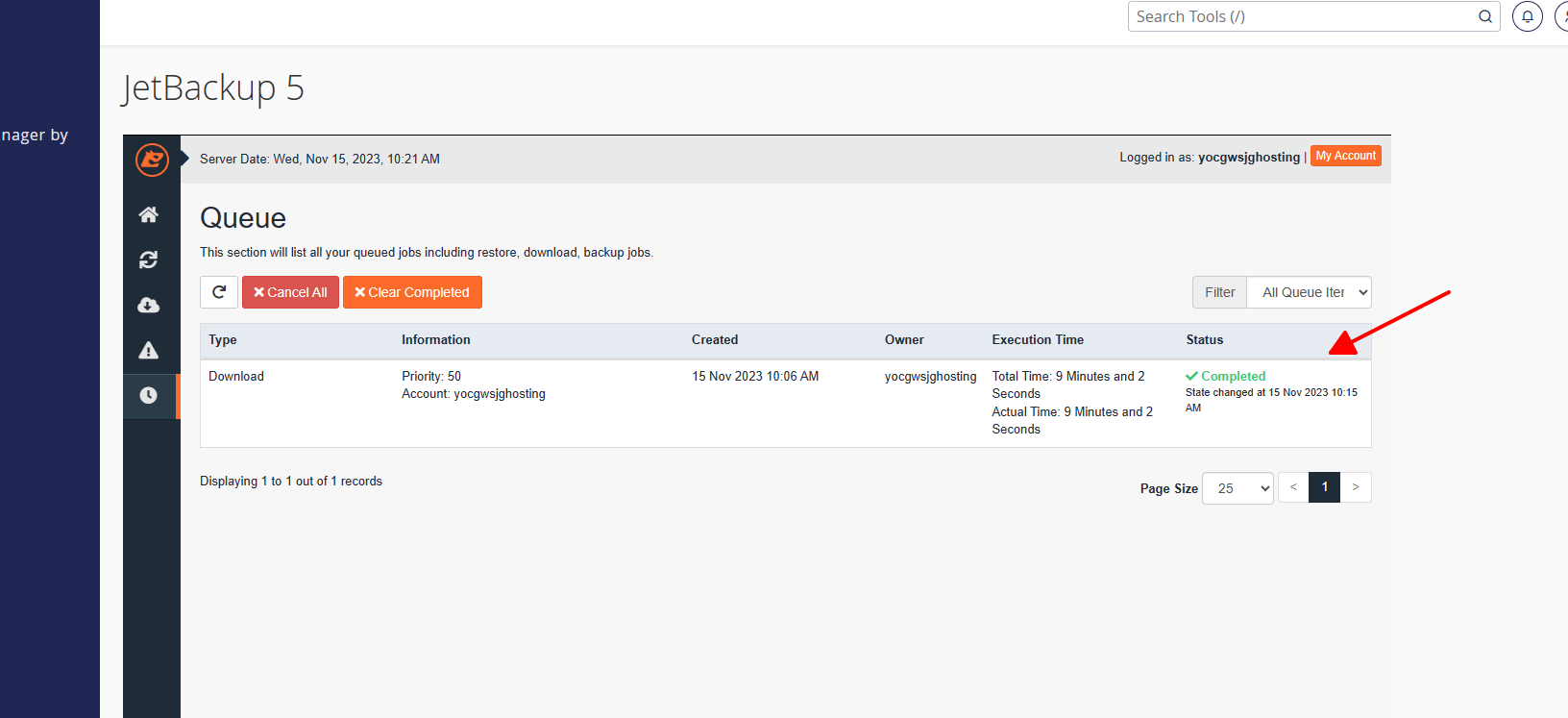Image resolution: width=1568 pixels, height=718 pixels.
Task: Click the Actual Time execution text
Action: [x=1072, y=421]
